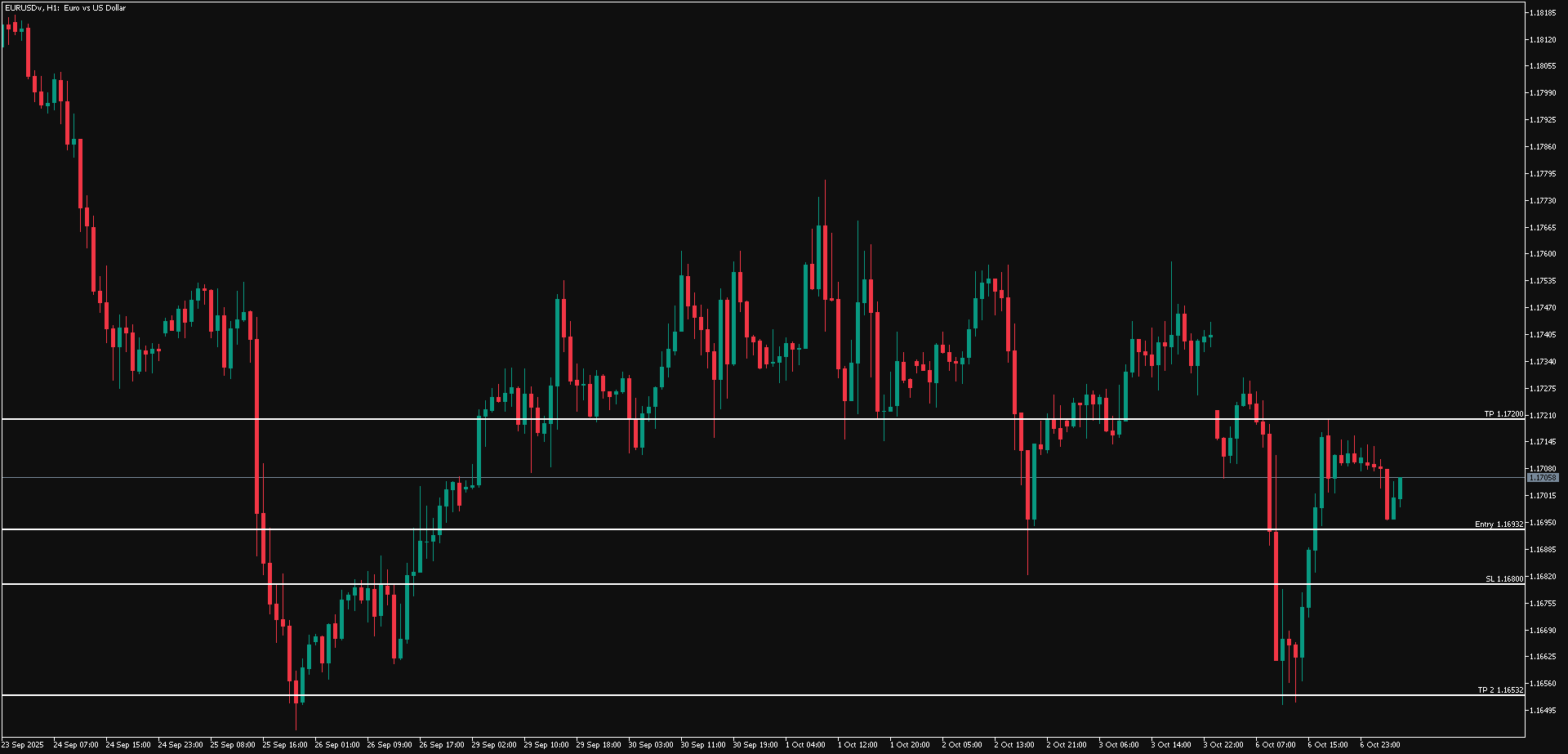The height and width of the screenshot is (754, 1568).
Task: Click the 23 Sep 2025 date label
Action: coord(23,745)
